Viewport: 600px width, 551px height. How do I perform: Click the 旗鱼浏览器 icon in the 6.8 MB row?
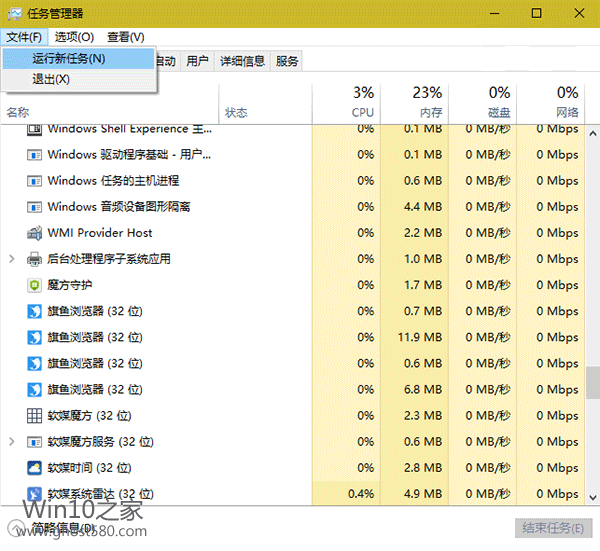[34, 390]
